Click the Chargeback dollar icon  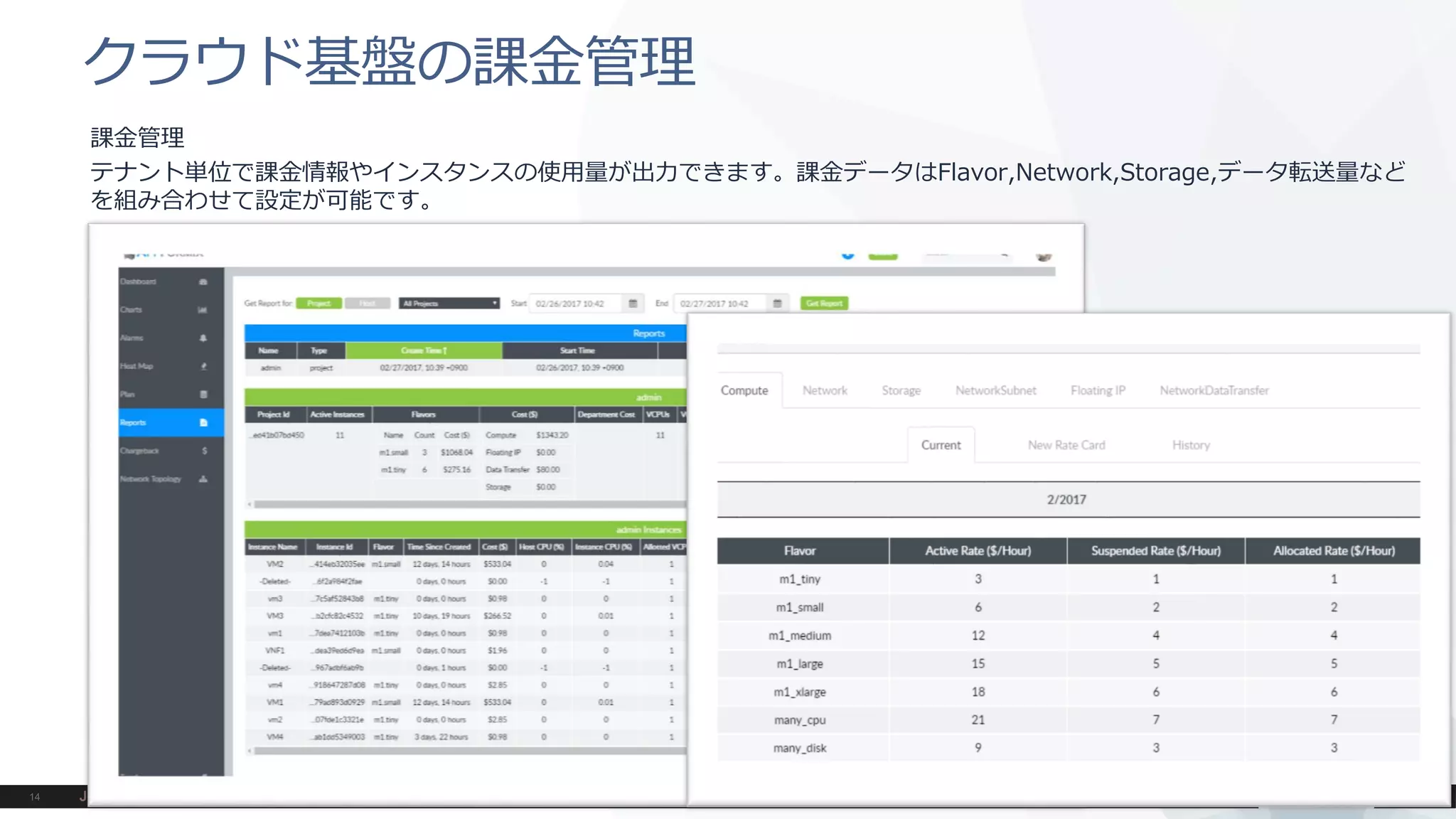tap(204, 451)
